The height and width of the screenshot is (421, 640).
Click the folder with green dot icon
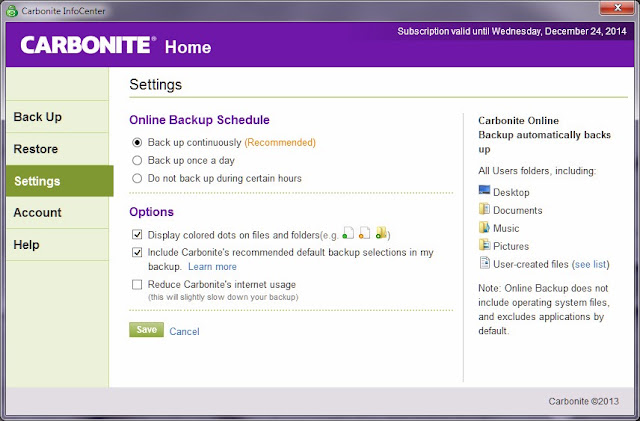point(381,233)
